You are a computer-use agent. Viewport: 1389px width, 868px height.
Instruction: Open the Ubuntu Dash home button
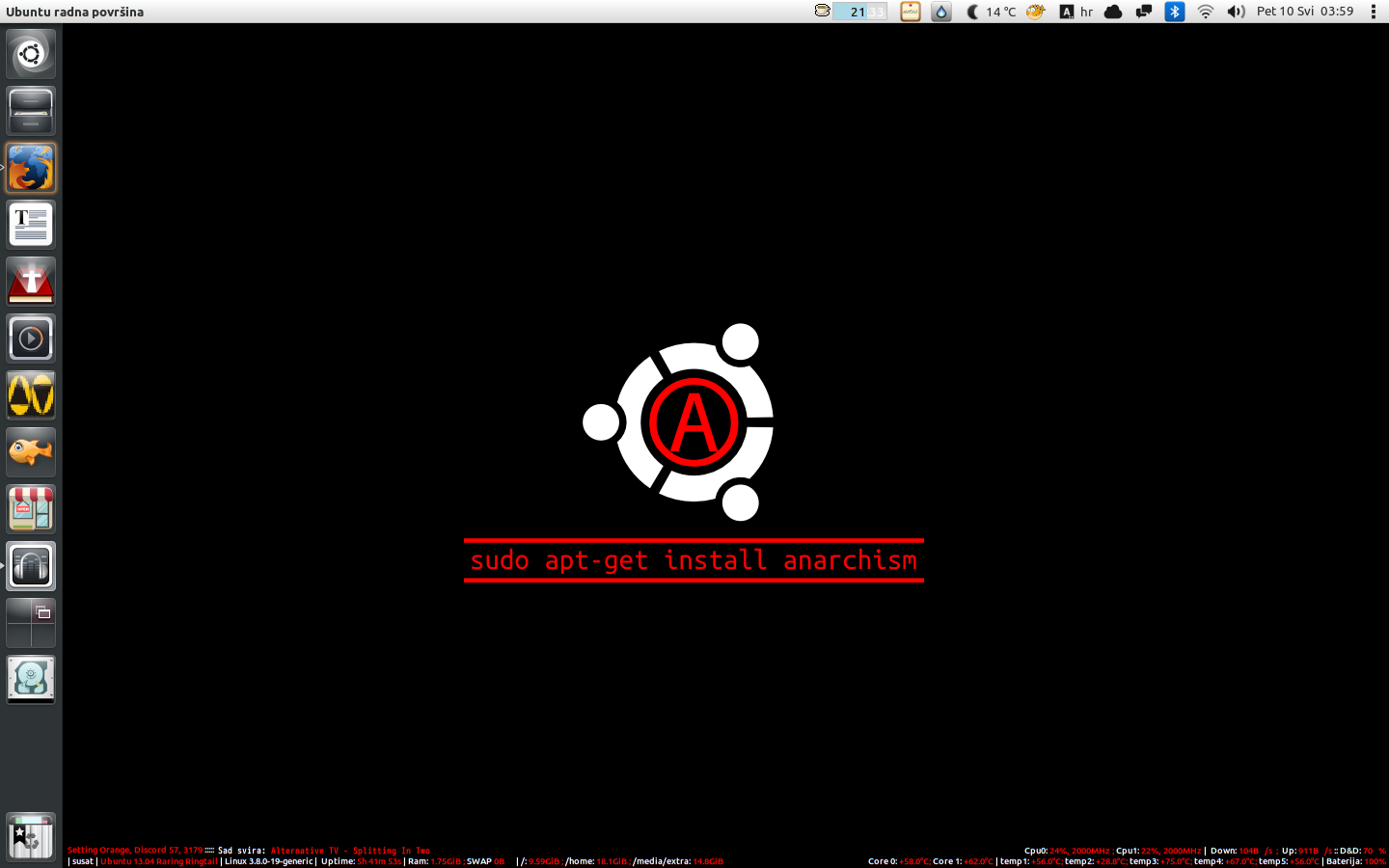tap(31, 54)
